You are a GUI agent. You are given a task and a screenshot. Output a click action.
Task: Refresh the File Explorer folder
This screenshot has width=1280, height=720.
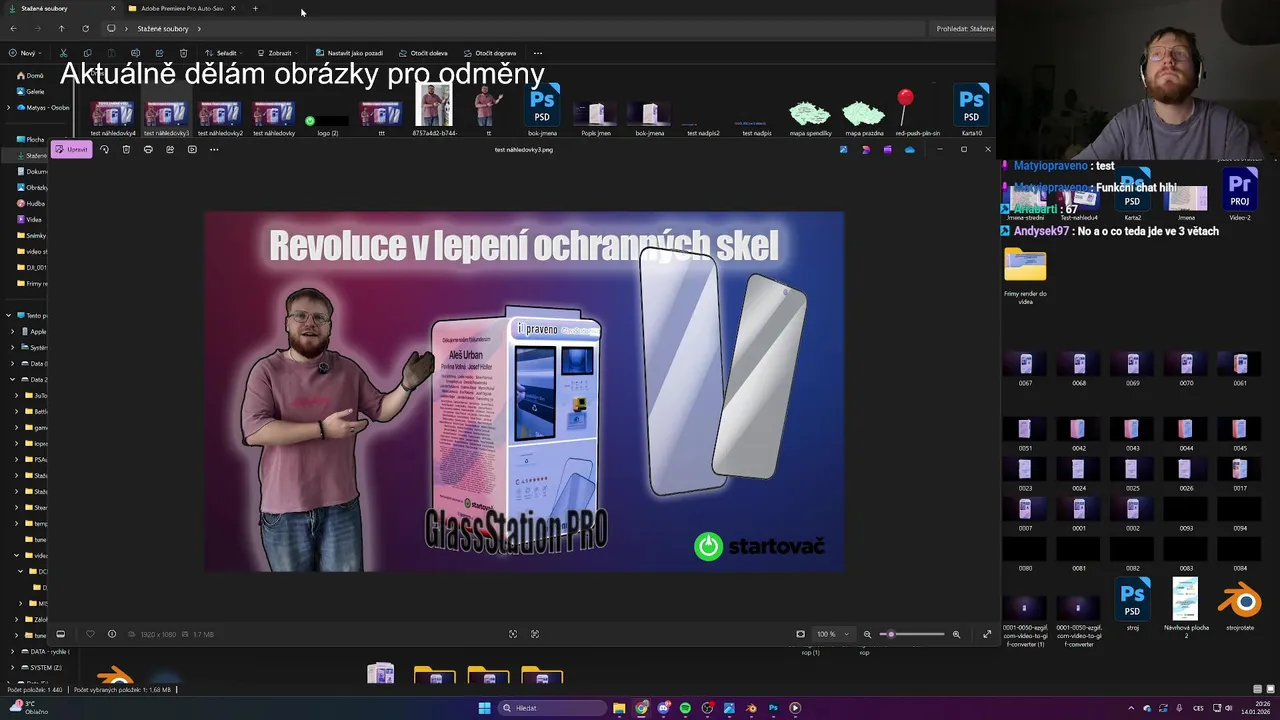[85, 28]
